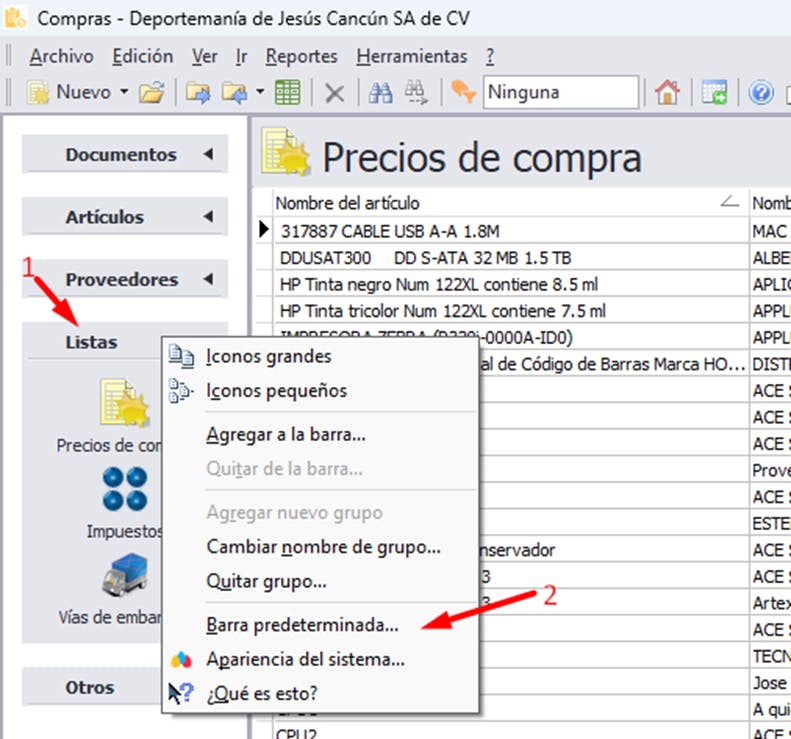
Task: Click the home icon in toolbar
Action: 667,92
